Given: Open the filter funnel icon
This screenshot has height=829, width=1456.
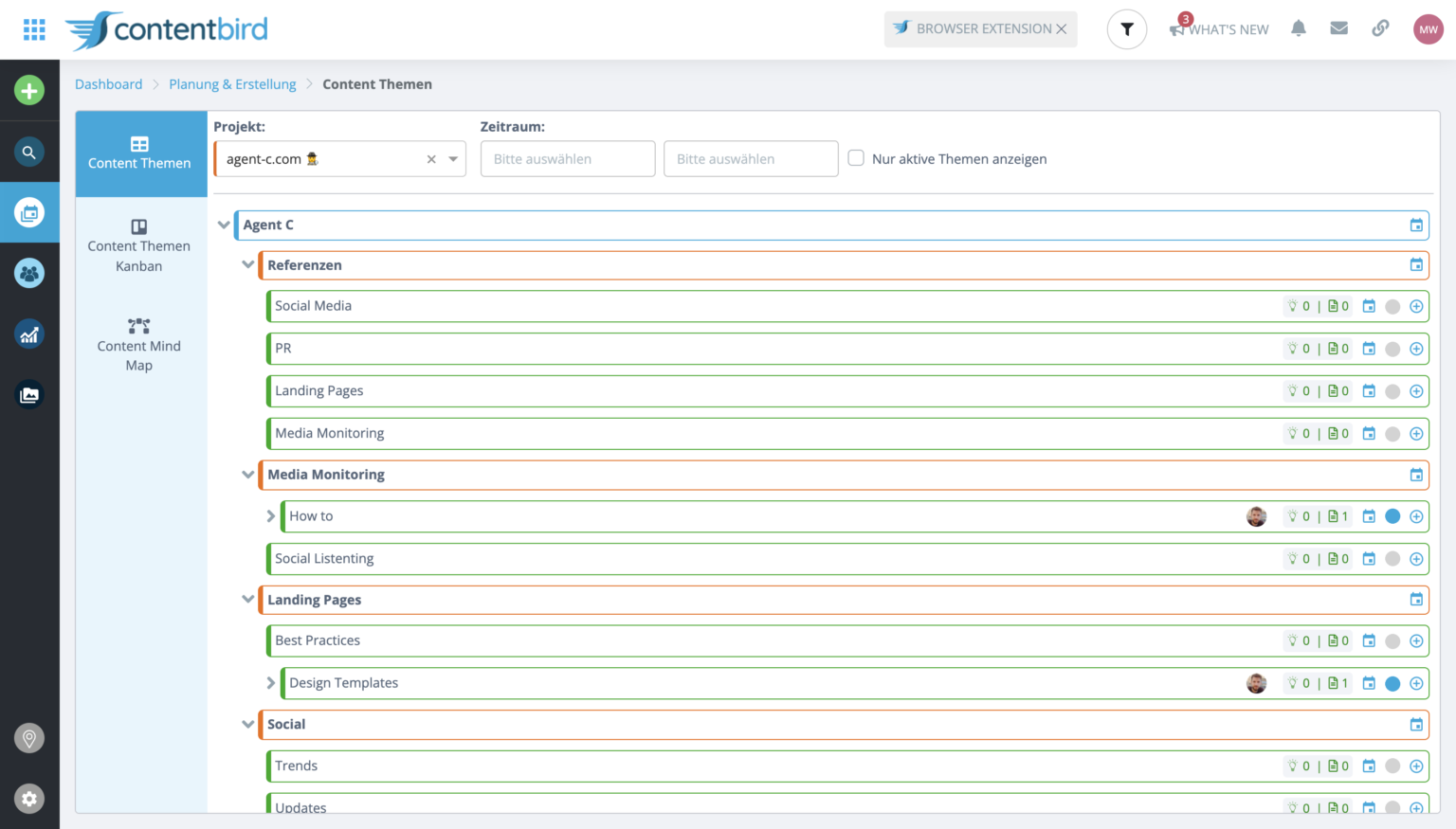Looking at the screenshot, I should point(1127,29).
